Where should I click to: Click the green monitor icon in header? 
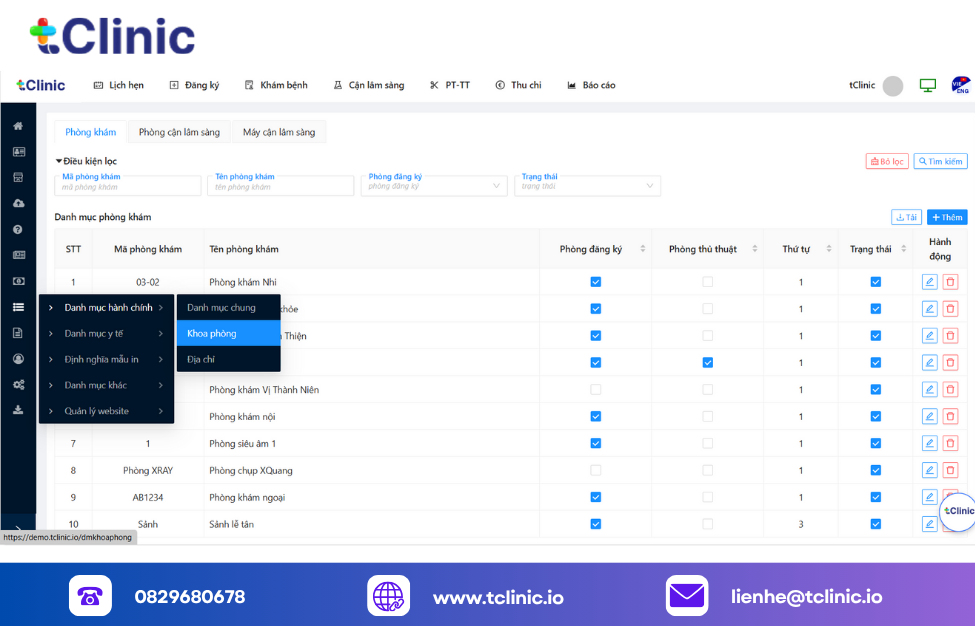927,85
